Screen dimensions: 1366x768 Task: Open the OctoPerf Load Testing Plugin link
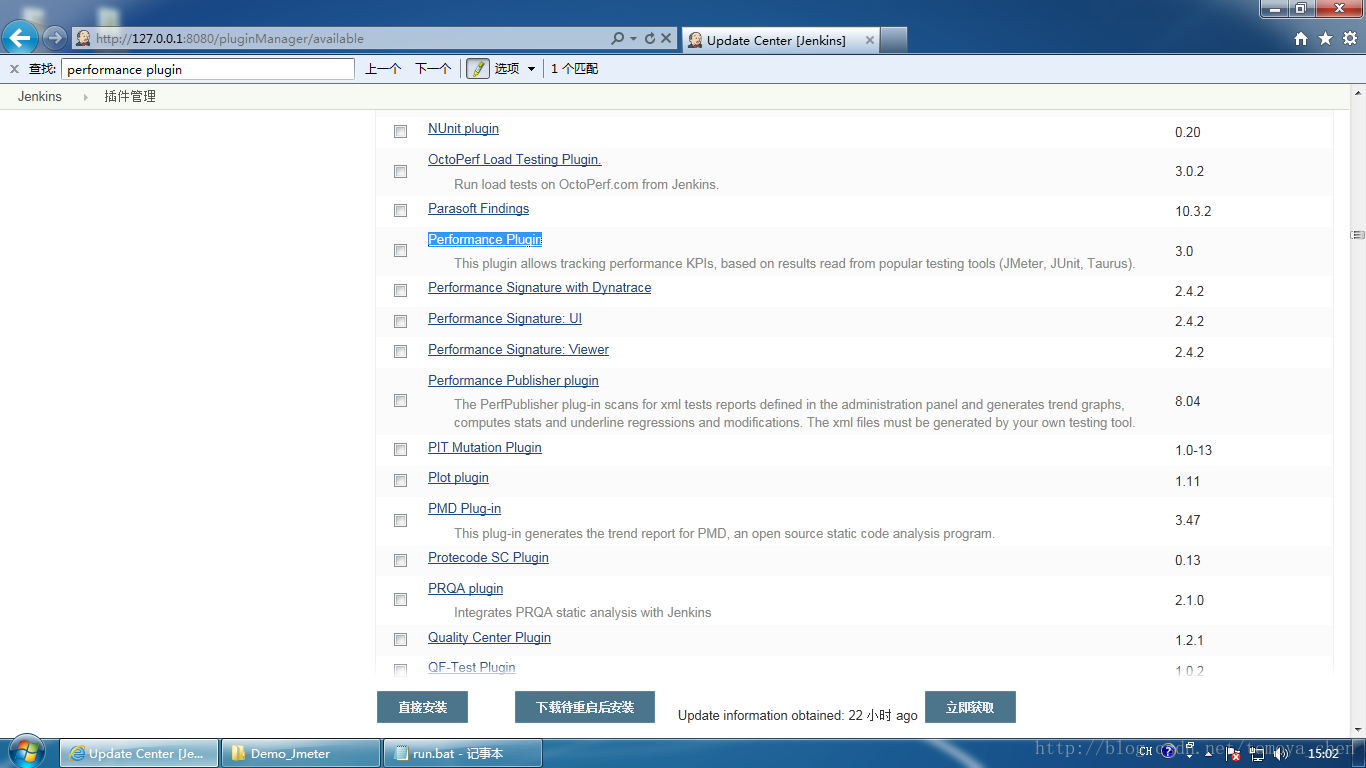point(515,160)
